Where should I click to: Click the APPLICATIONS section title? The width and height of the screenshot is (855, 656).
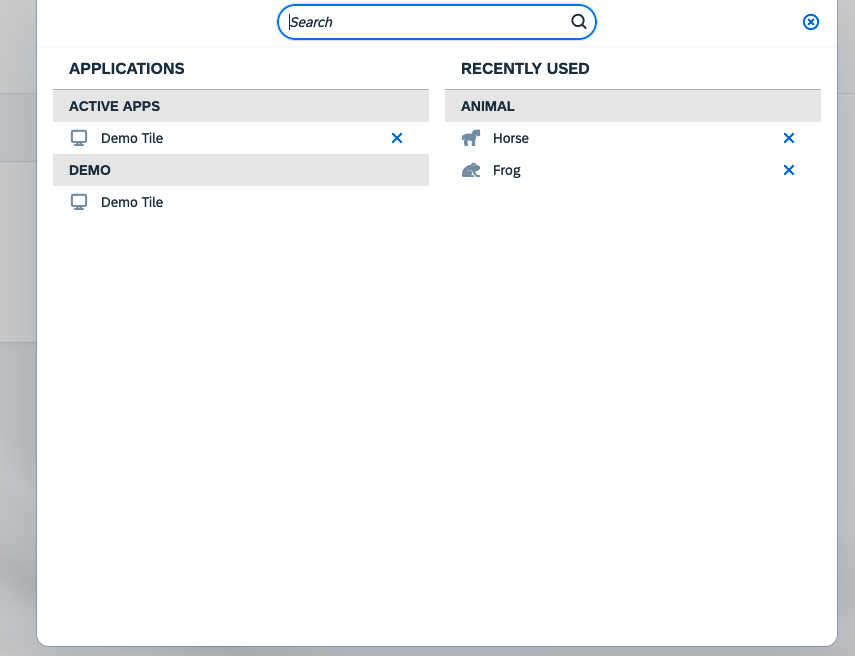coord(126,68)
